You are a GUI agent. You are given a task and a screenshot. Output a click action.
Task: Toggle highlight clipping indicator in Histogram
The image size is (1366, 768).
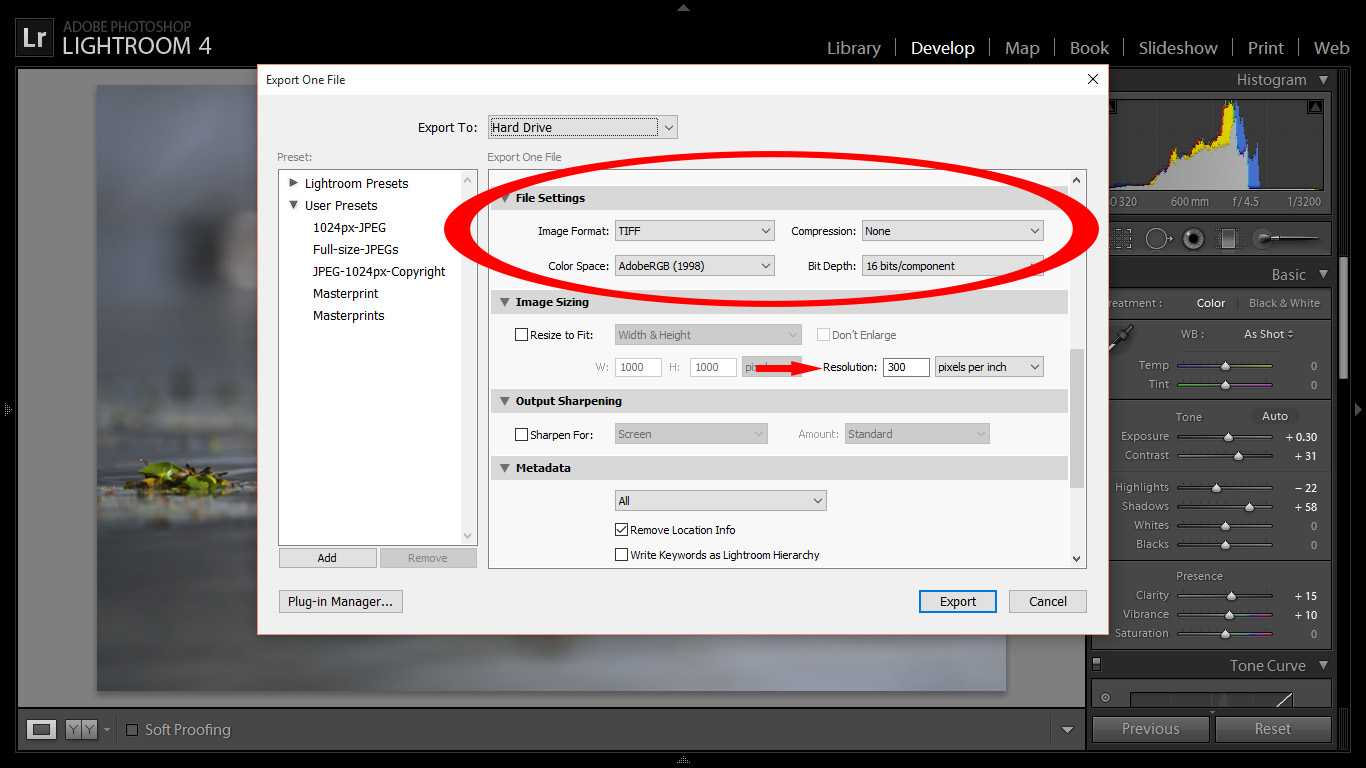pos(1316,105)
